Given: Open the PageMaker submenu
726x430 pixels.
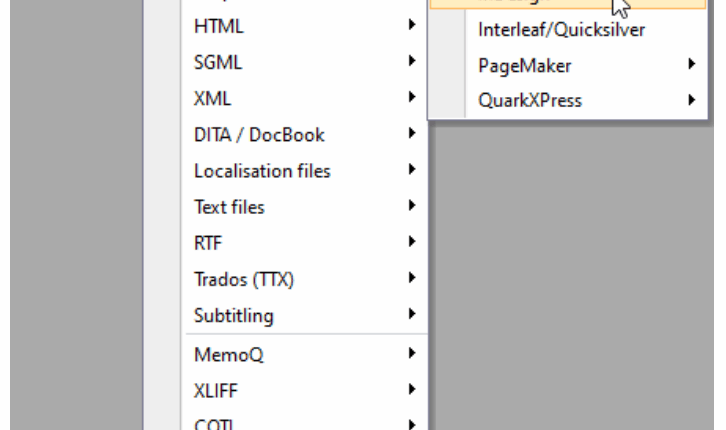Looking at the screenshot, I should (x=568, y=65).
